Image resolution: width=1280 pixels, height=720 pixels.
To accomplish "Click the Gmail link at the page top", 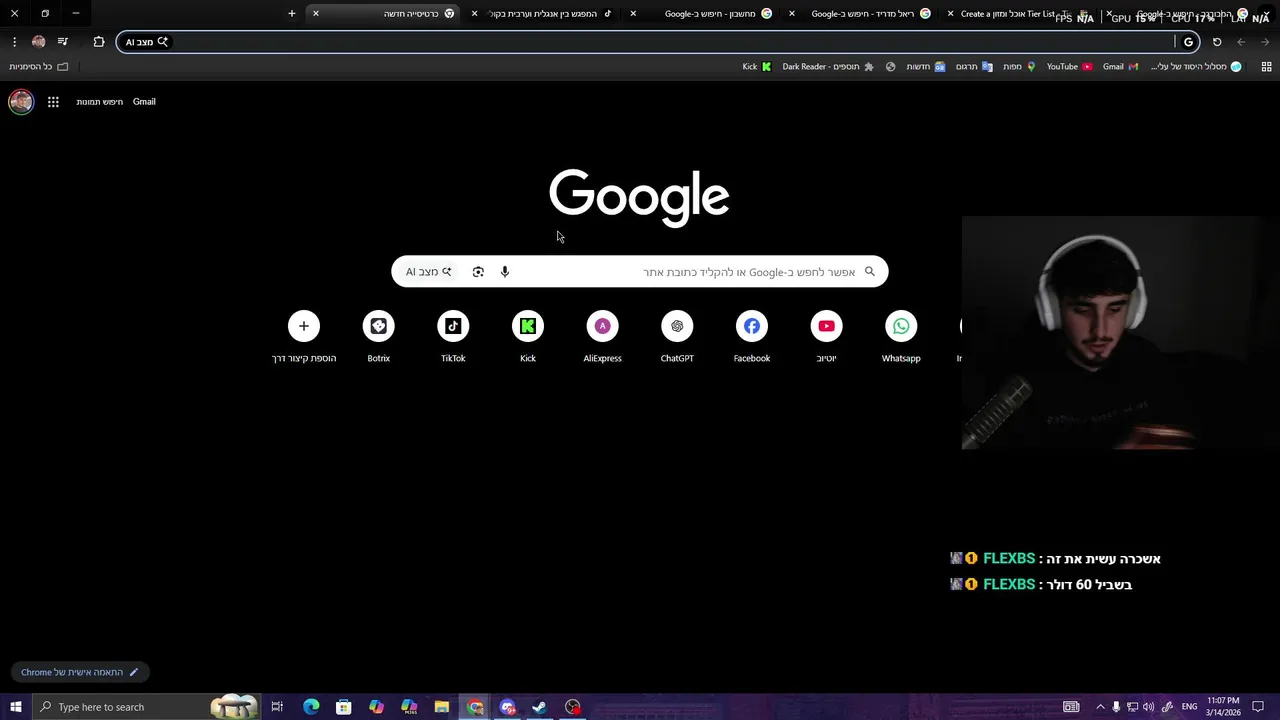I will pos(144,102).
